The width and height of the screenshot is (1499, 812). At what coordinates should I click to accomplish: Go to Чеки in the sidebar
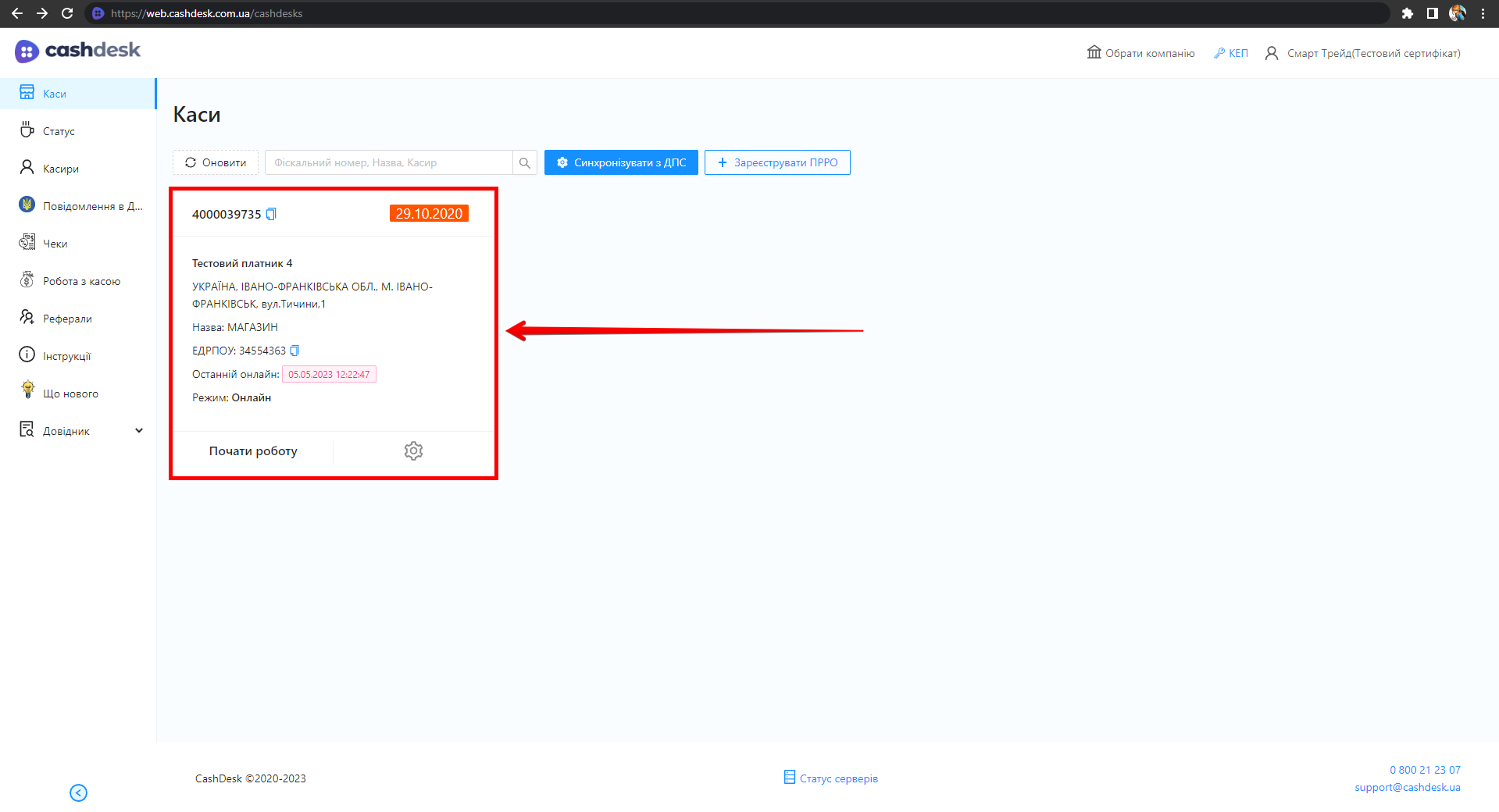pyautogui.click(x=55, y=244)
